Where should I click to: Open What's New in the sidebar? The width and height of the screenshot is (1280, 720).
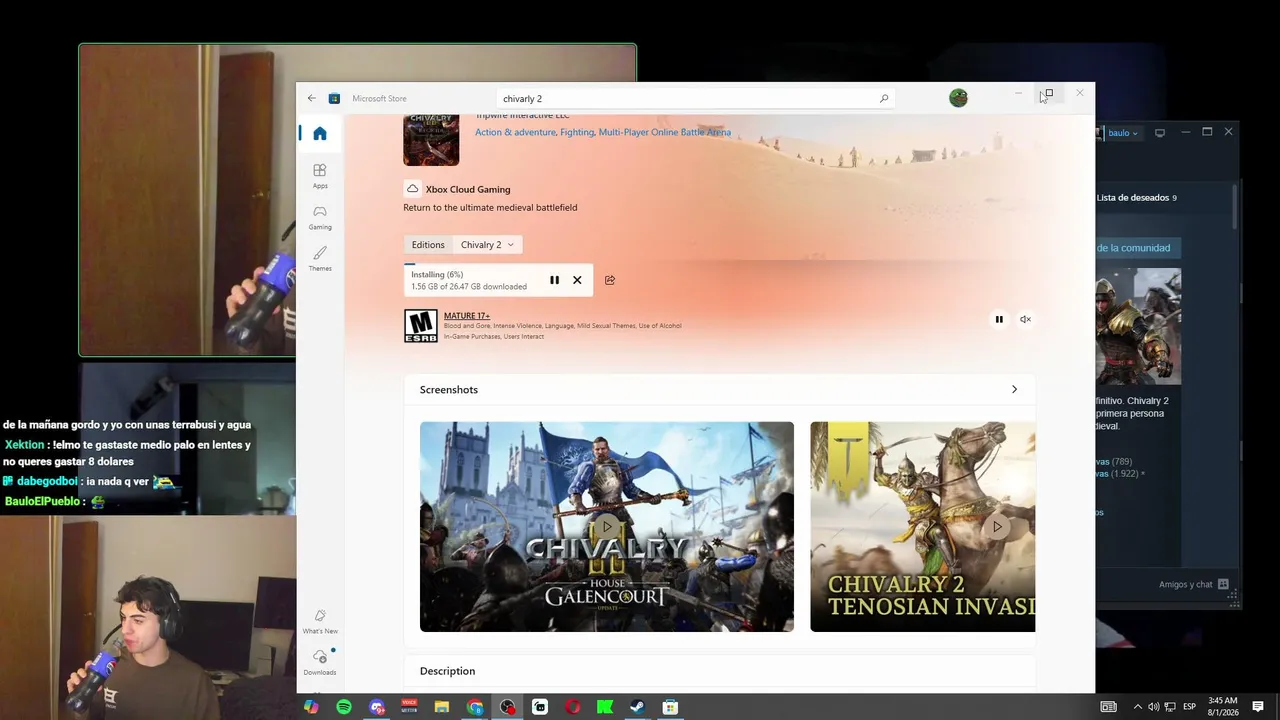click(x=320, y=621)
